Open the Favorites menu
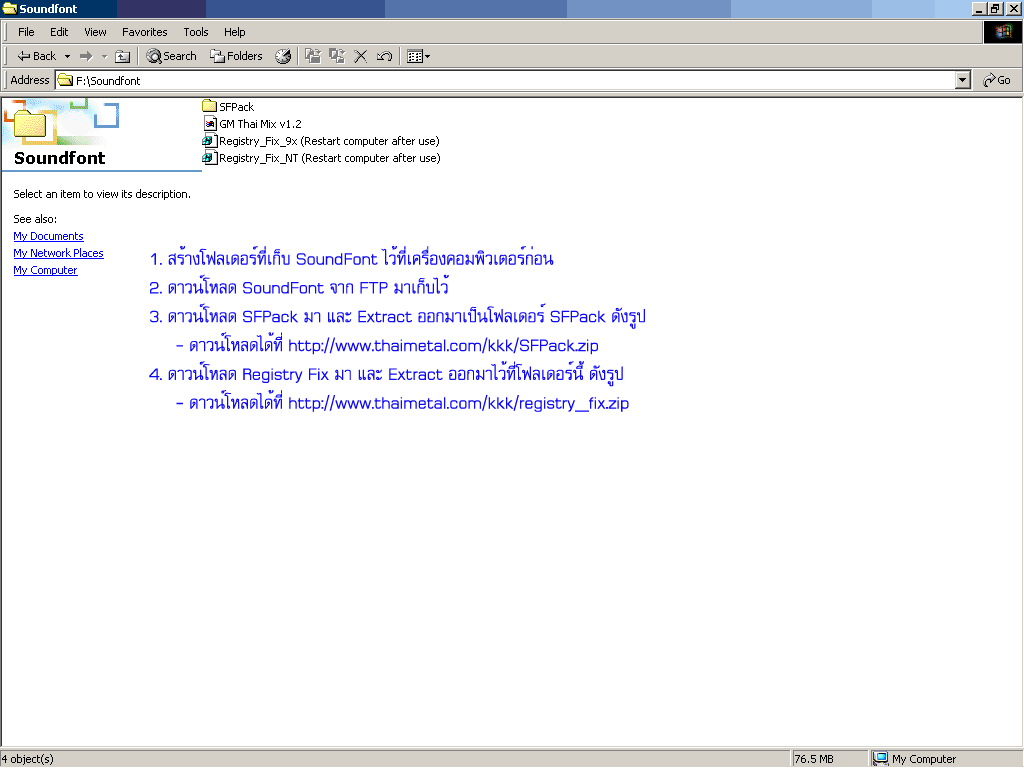The width and height of the screenshot is (1024, 768). 144,32
